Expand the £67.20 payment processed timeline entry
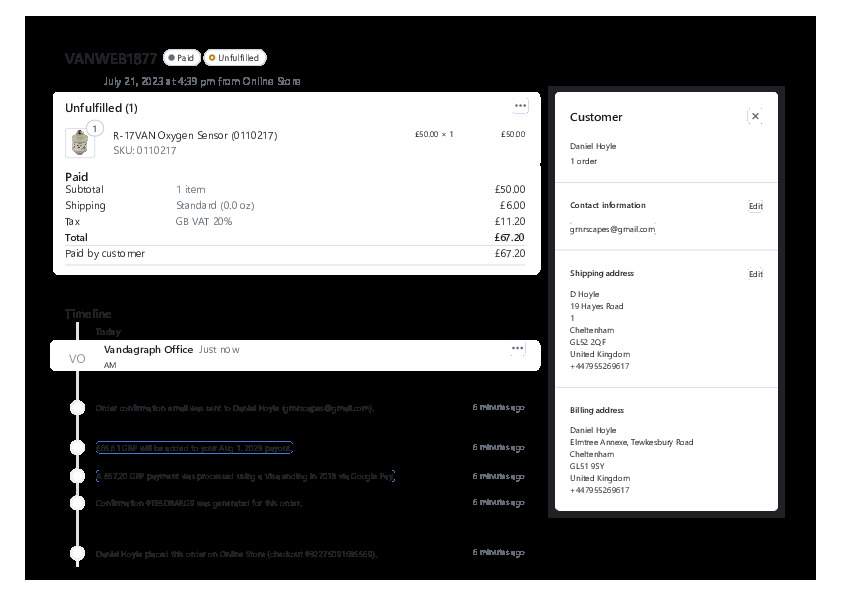842x595 pixels. [x=246, y=477]
